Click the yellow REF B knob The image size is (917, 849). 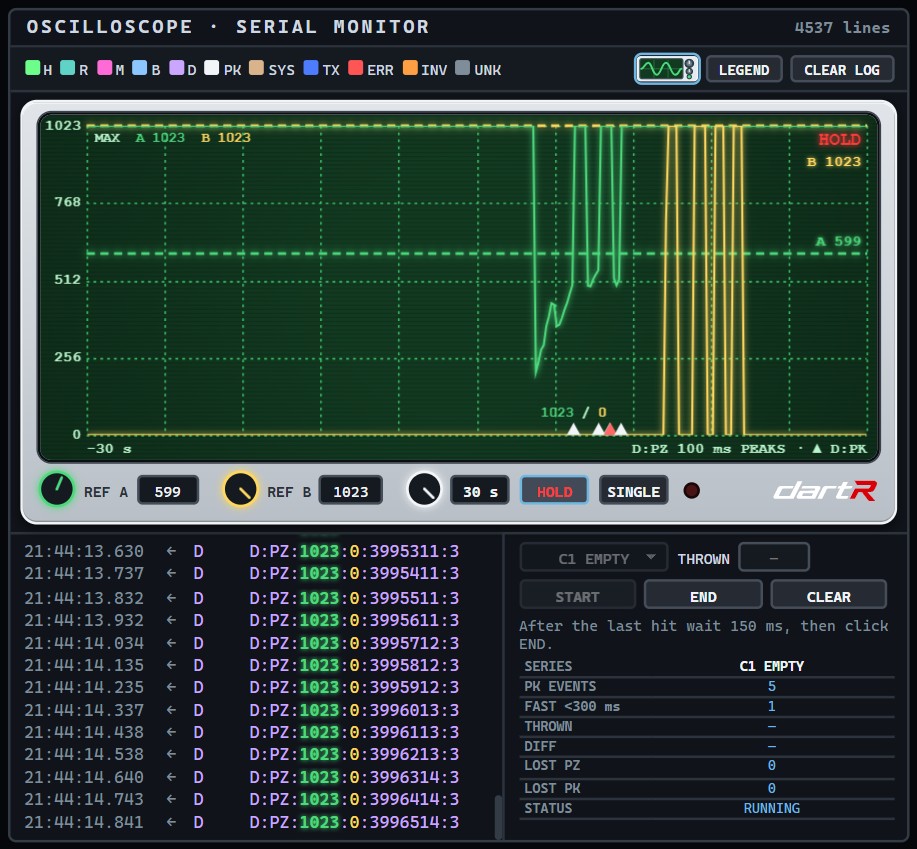[240, 489]
